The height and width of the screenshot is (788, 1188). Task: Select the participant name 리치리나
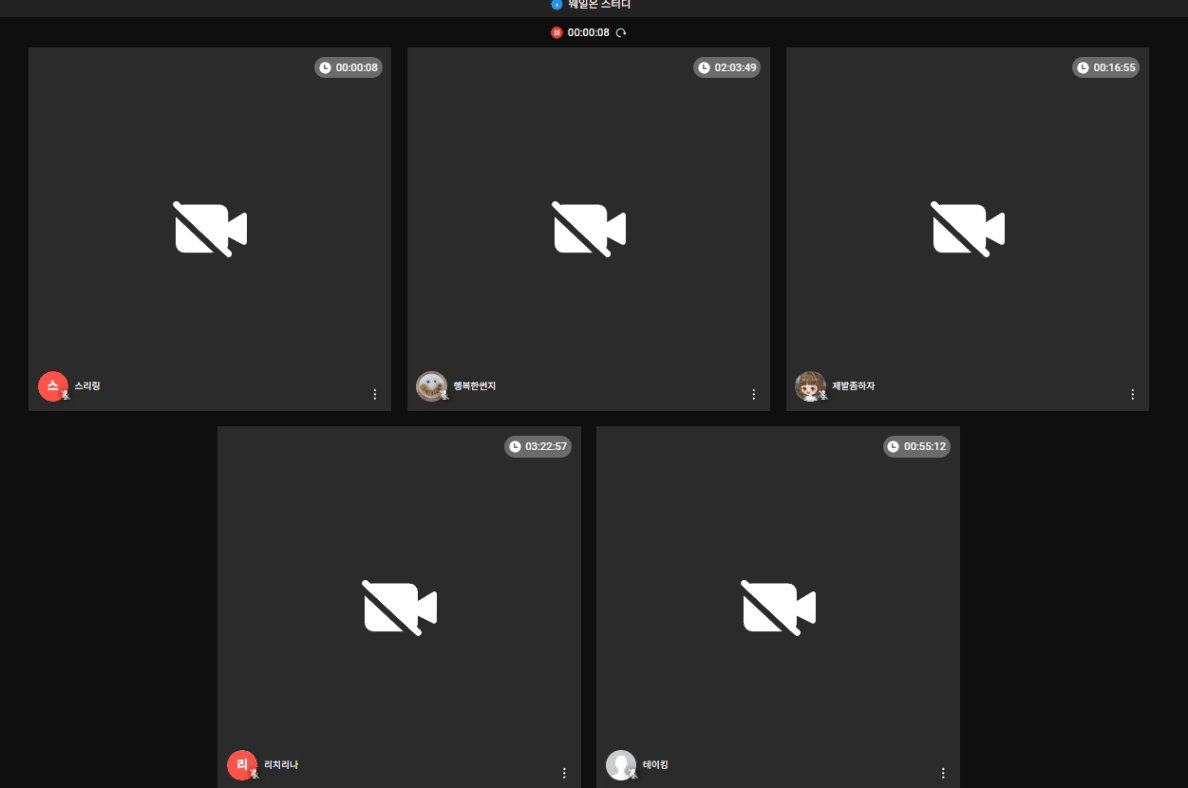click(x=281, y=765)
